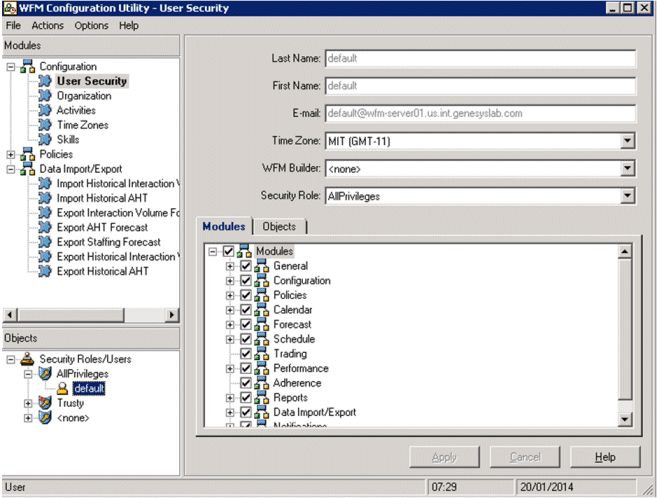Screen dimensions: 657x498
Task: Open the Actions menu
Action: pos(47,25)
